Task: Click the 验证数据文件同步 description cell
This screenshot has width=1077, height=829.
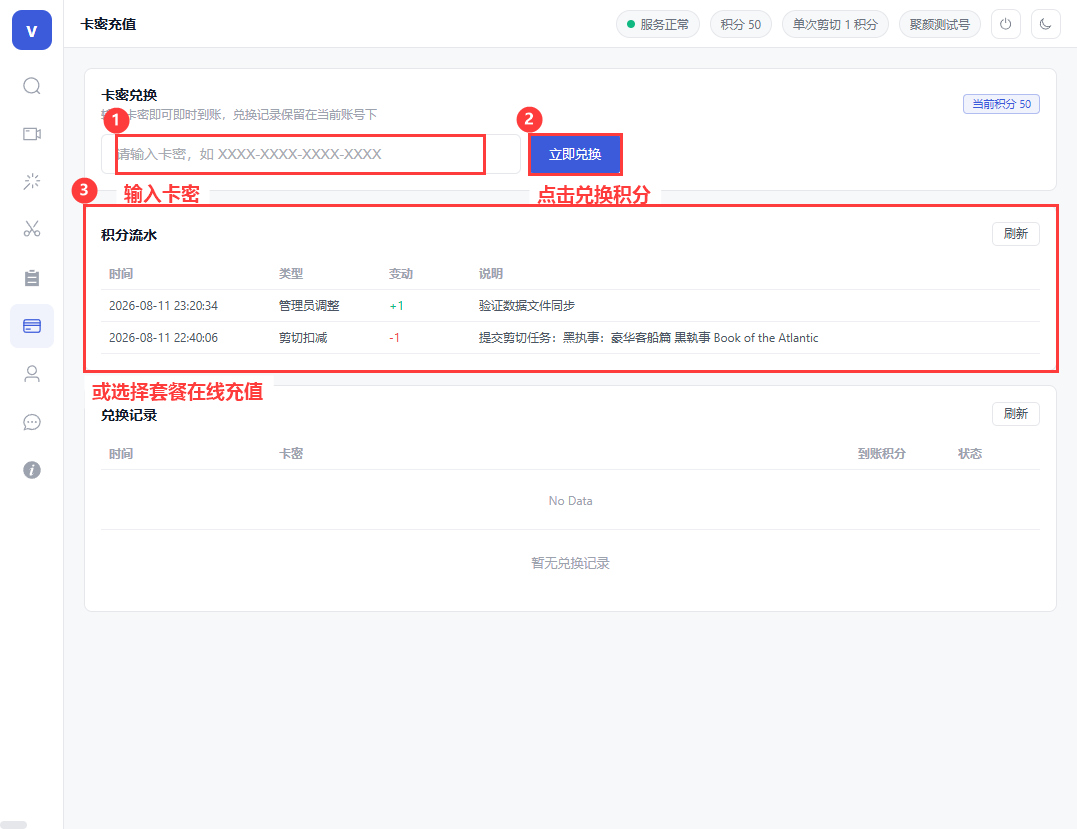Action: click(x=527, y=306)
